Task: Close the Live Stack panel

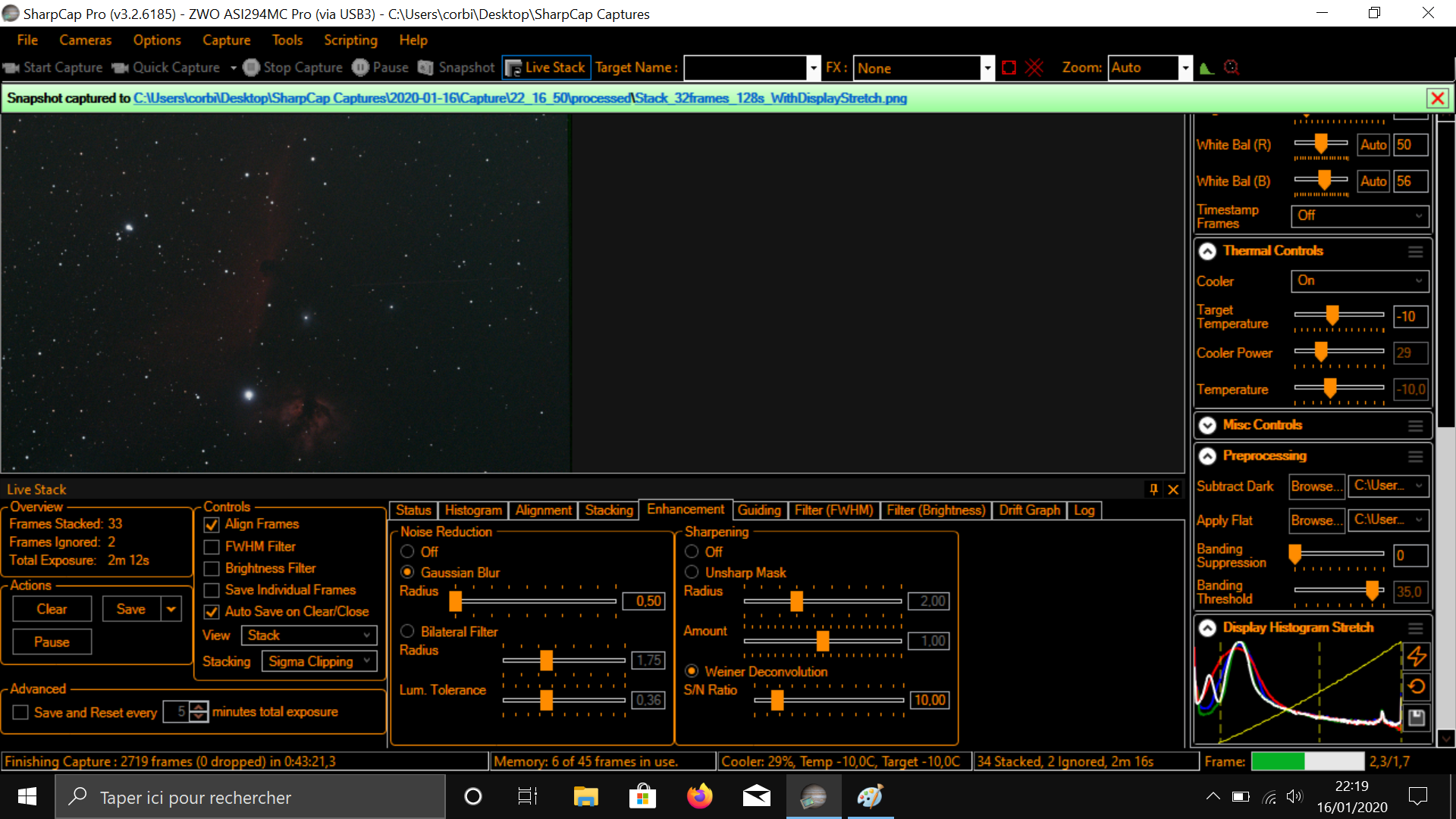Action: click(x=1173, y=489)
